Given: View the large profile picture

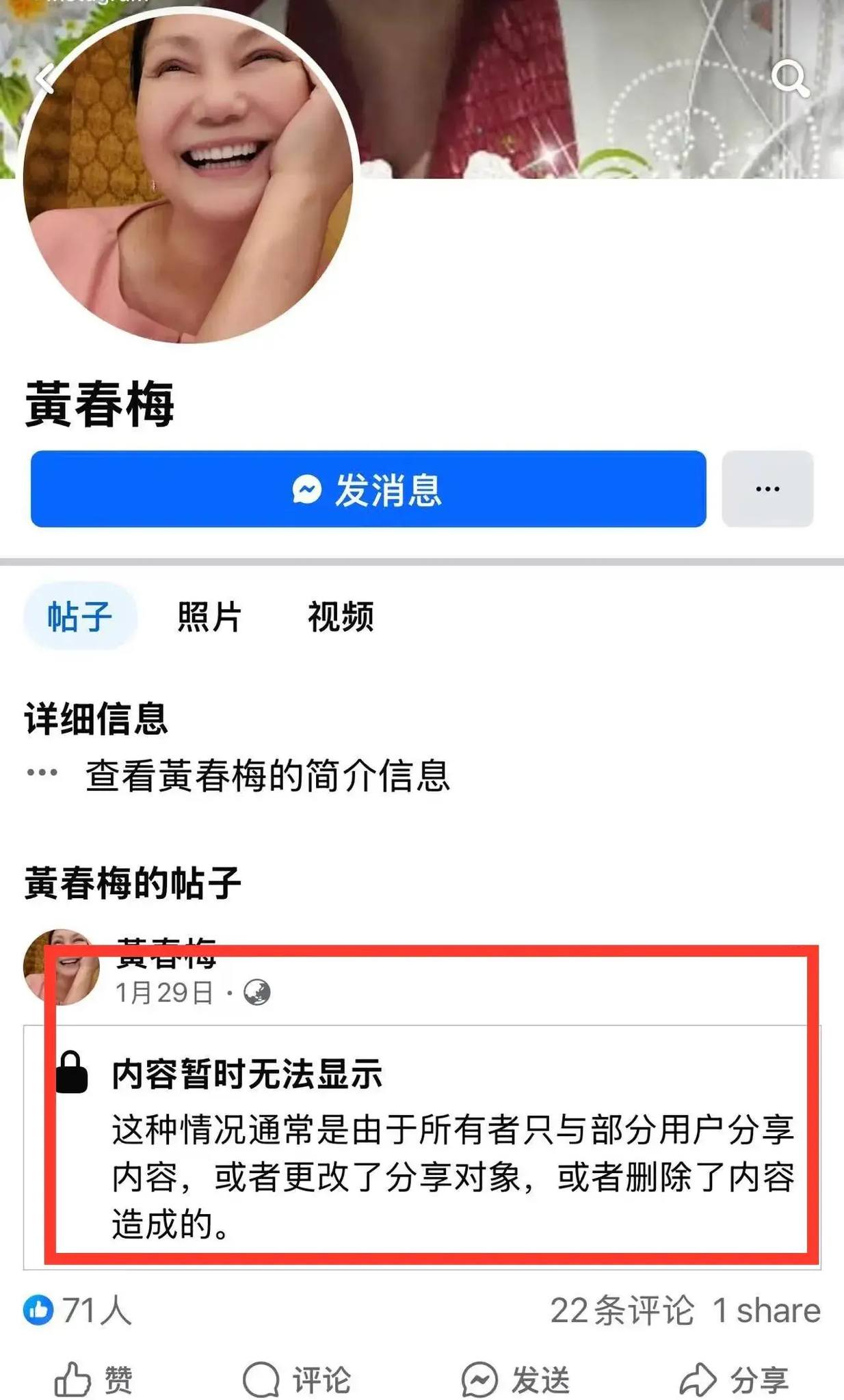Looking at the screenshot, I should pyautogui.click(x=188, y=178).
